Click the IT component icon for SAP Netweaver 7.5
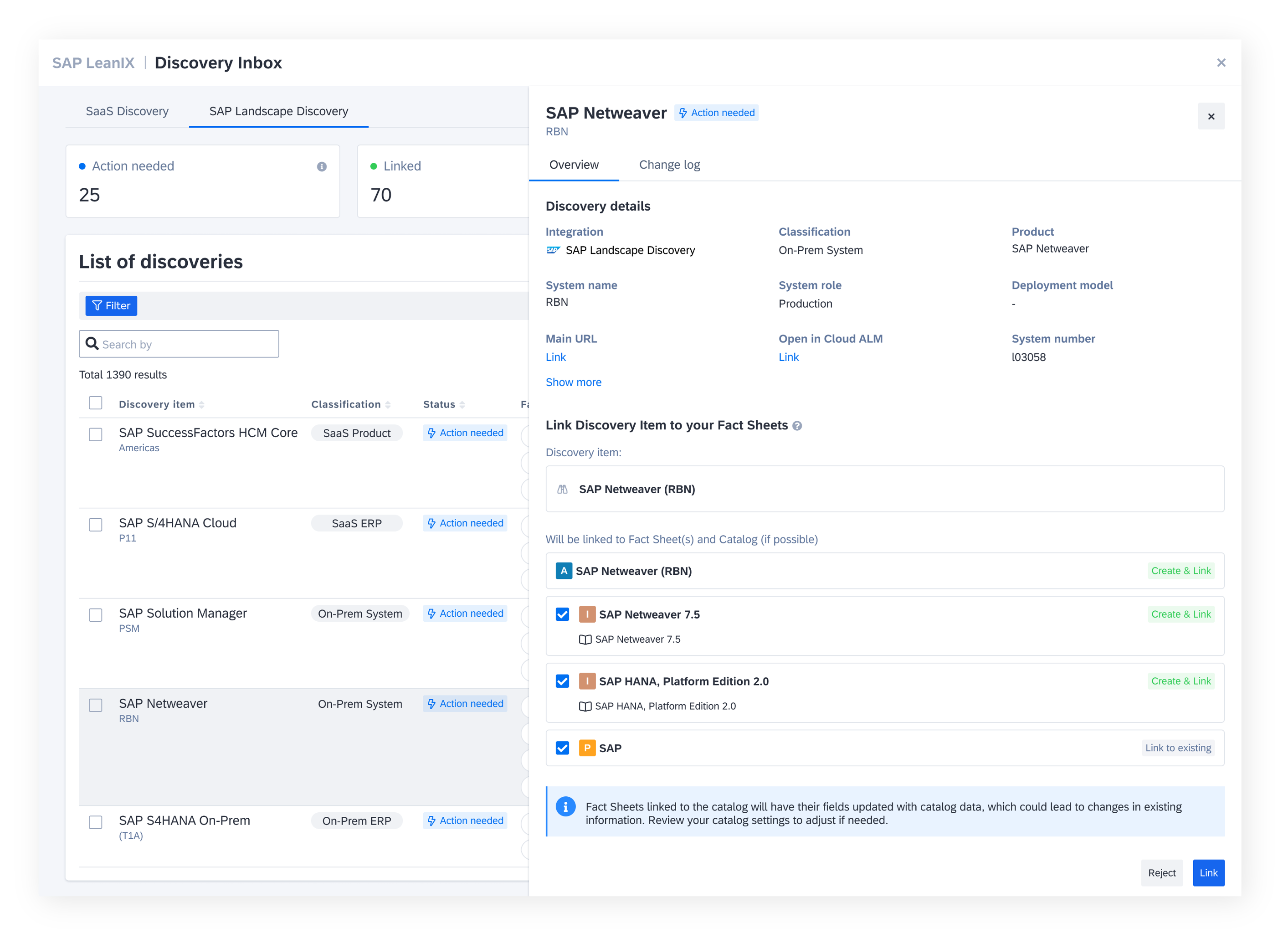 [x=587, y=614]
